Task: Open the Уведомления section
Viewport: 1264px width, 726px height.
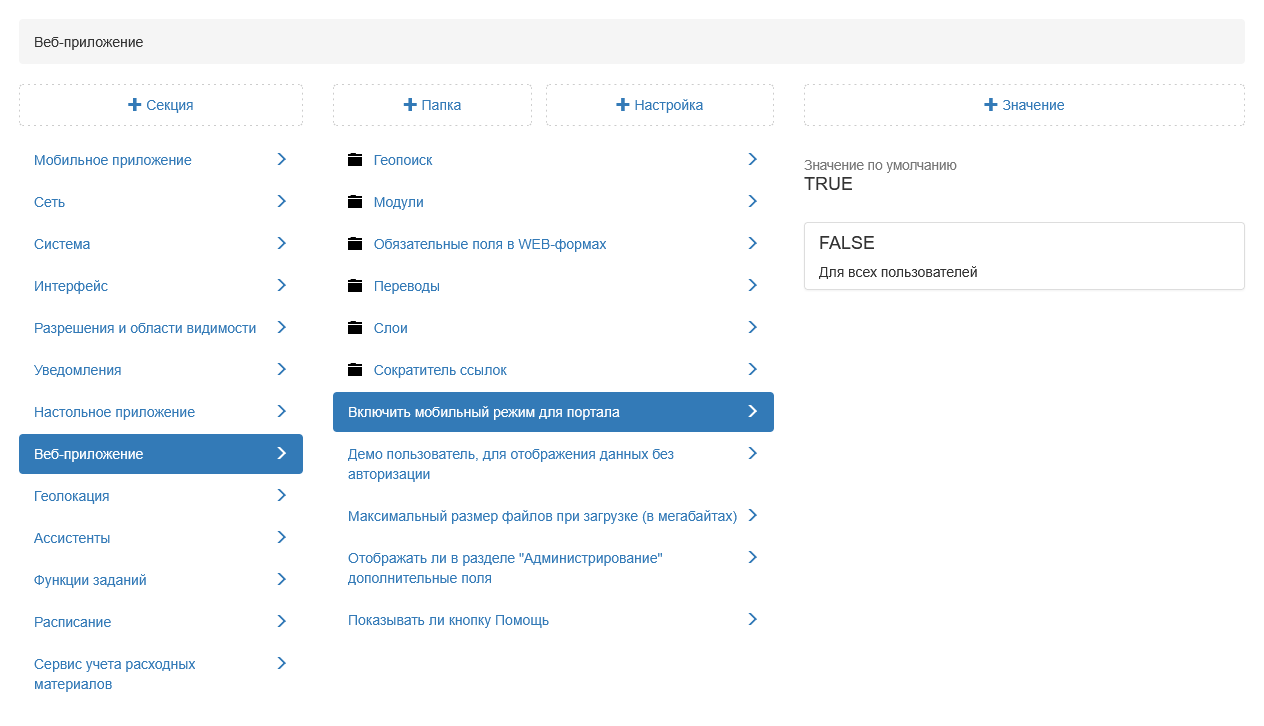Action: click(x=78, y=370)
